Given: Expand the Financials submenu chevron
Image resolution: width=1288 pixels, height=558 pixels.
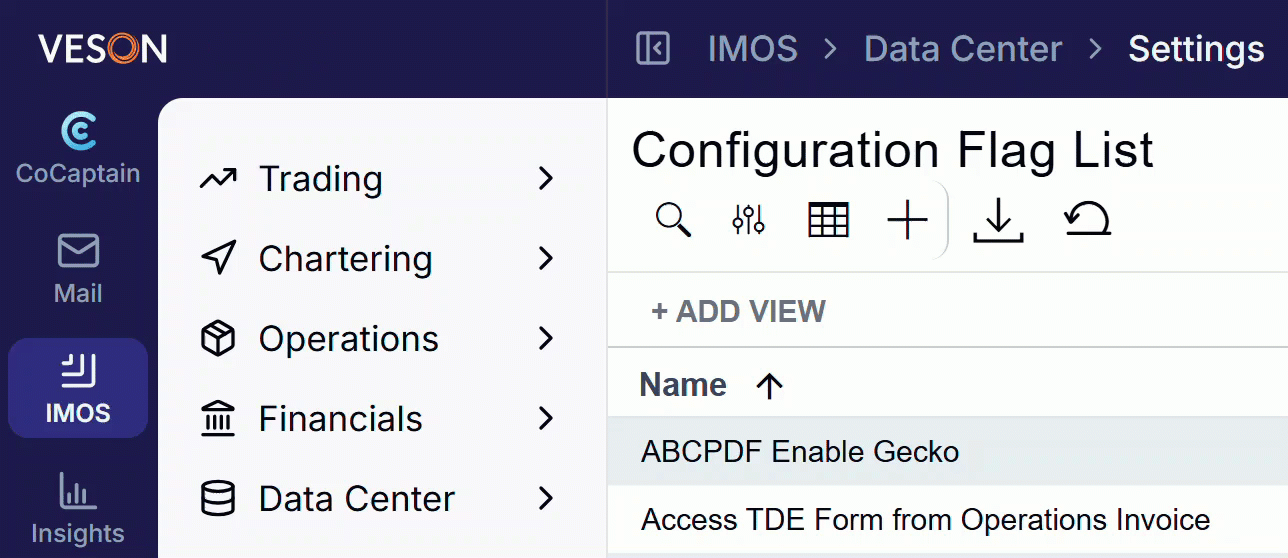Looking at the screenshot, I should [x=545, y=419].
